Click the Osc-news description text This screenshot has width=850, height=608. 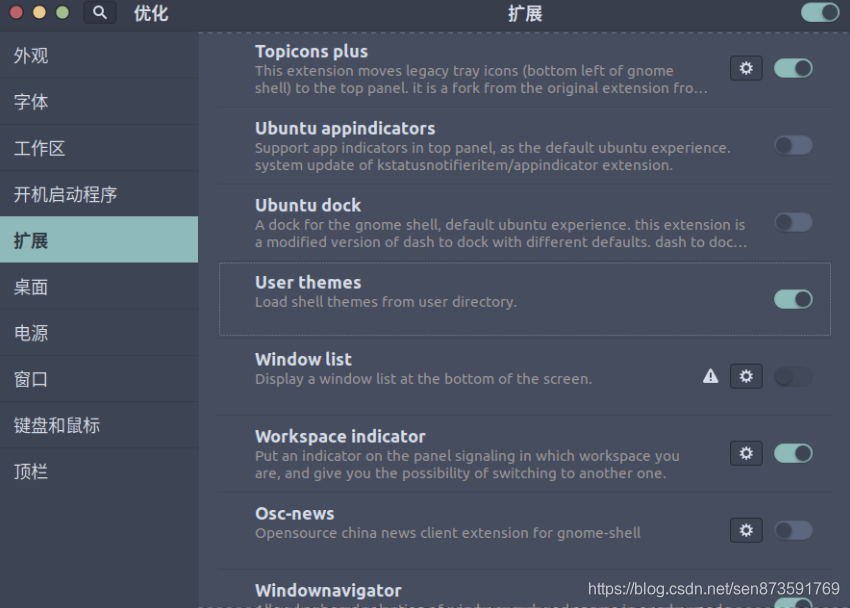click(448, 533)
